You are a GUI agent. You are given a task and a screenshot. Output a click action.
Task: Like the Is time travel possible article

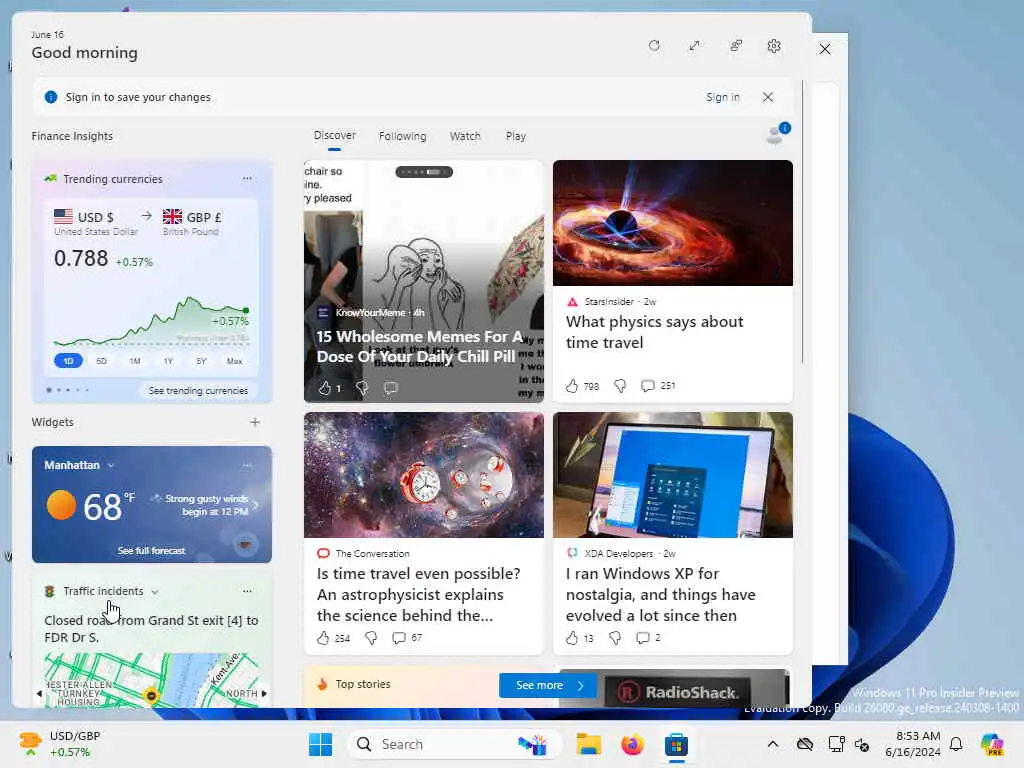[323, 637]
